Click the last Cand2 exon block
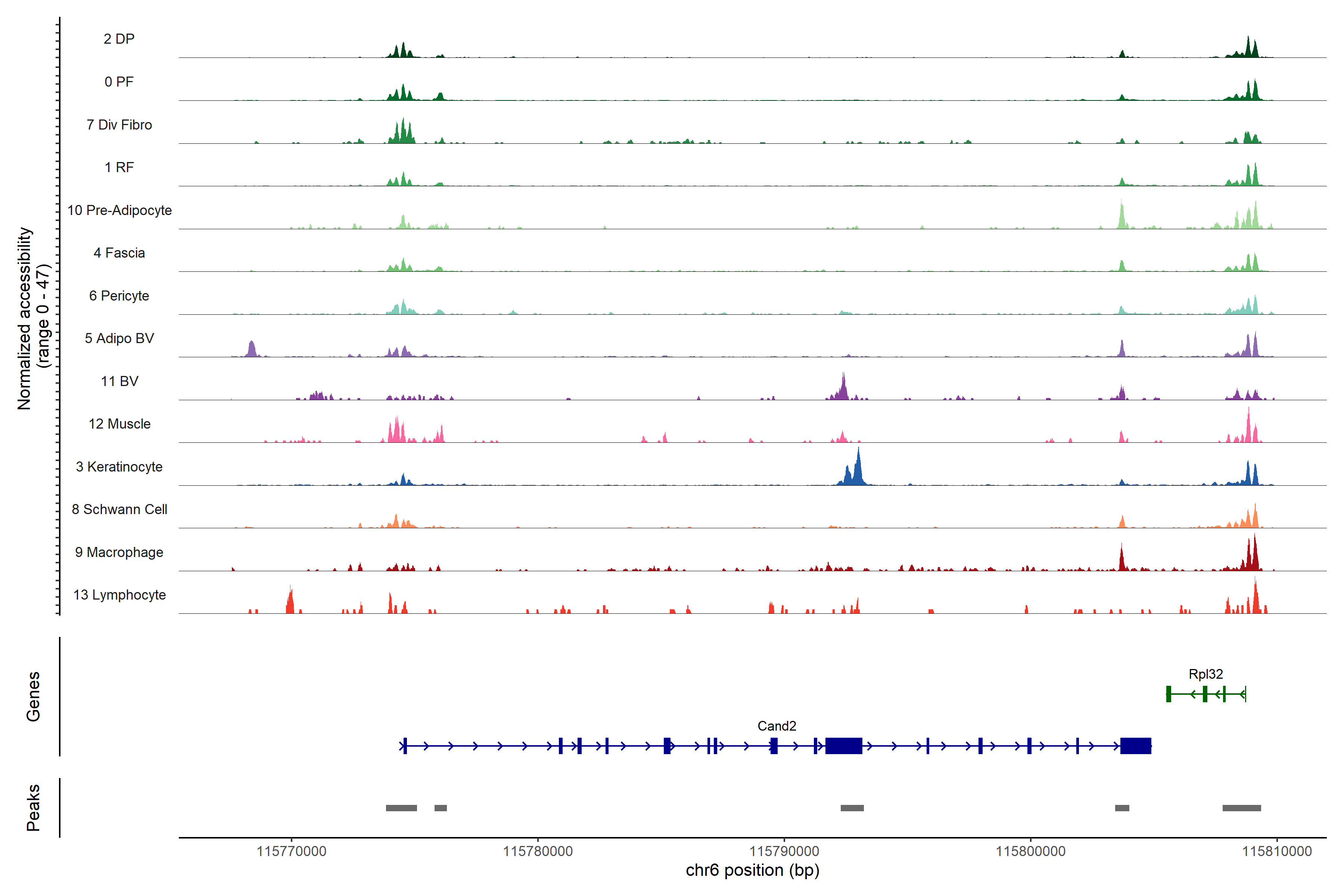Screen dimensions: 1344x896 pyautogui.click(x=1135, y=746)
